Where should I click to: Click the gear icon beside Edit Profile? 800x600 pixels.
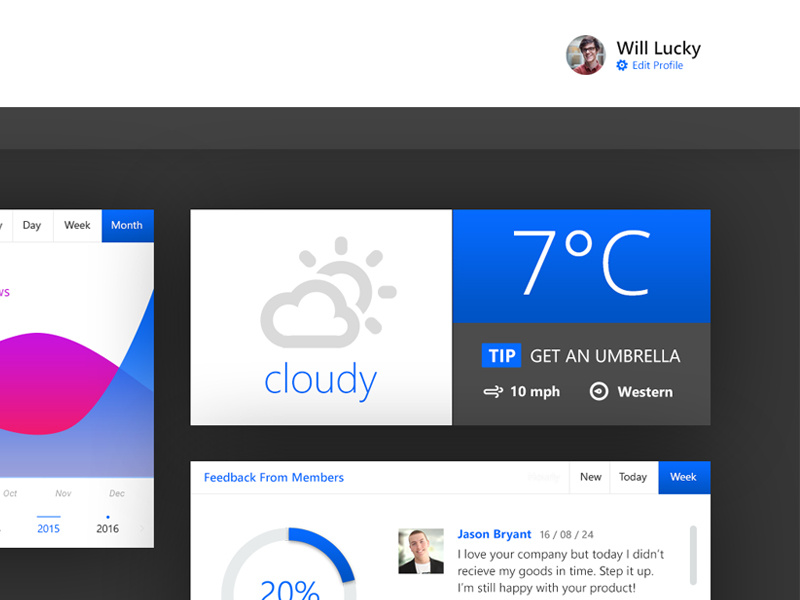(x=622, y=65)
